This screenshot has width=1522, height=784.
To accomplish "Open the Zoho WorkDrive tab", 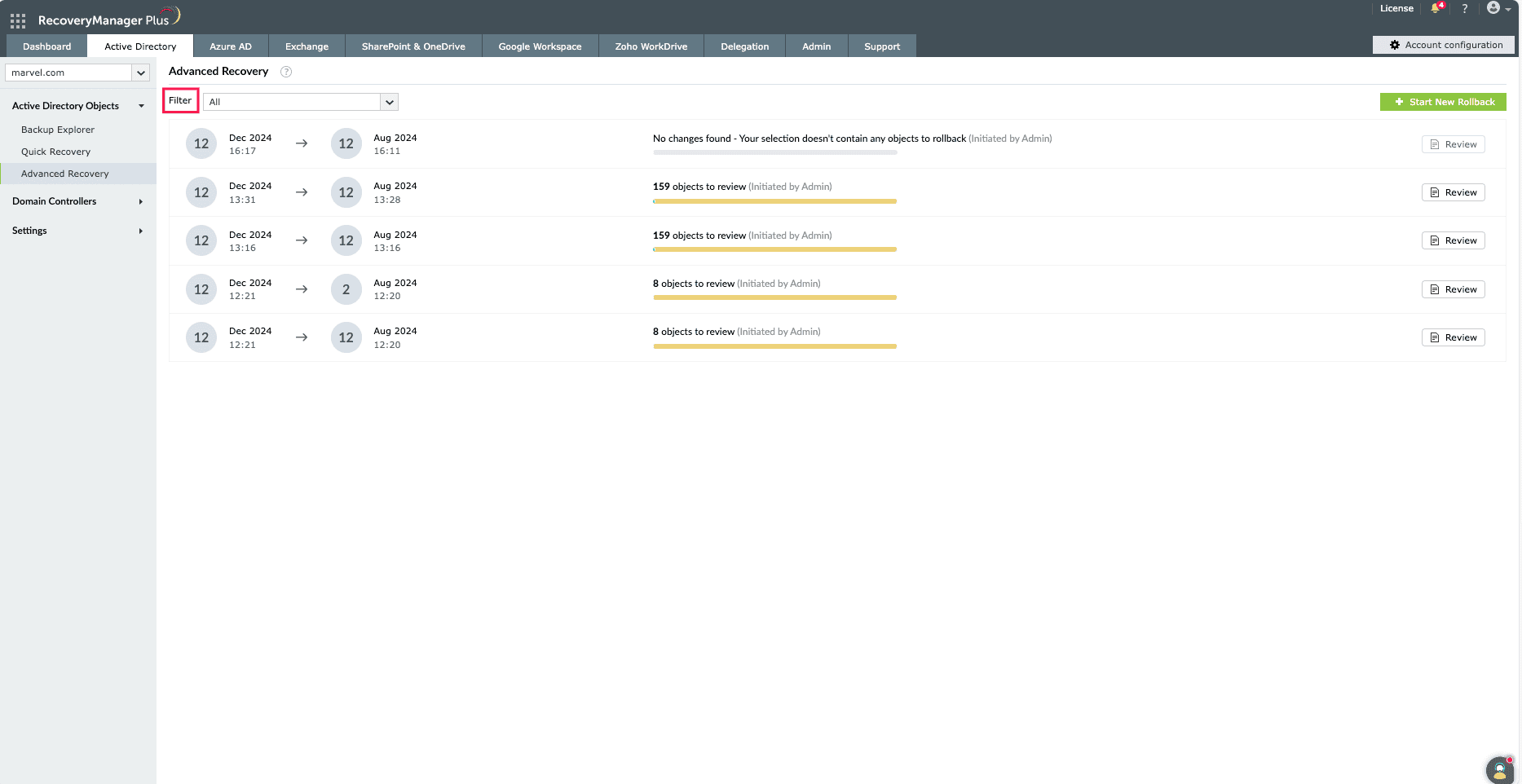I will pyautogui.click(x=651, y=46).
